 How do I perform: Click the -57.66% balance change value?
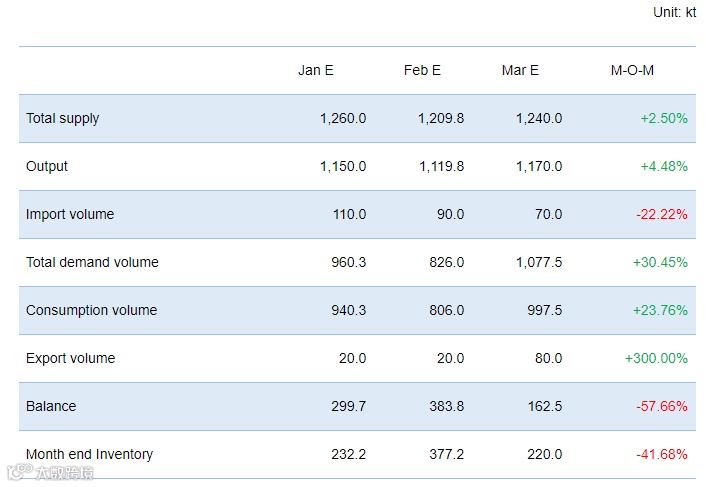(x=661, y=406)
